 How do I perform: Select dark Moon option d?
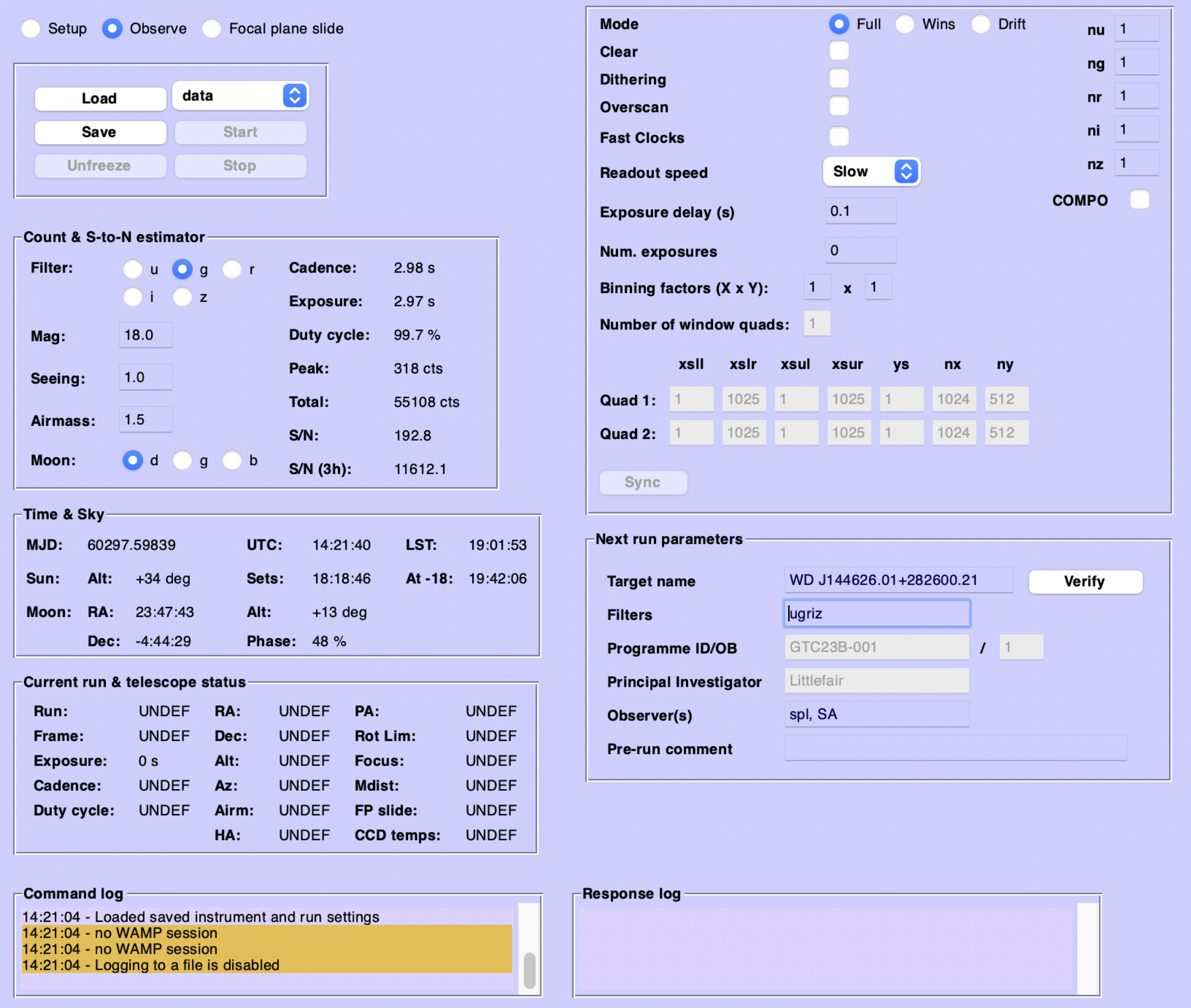(x=133, y=460)
